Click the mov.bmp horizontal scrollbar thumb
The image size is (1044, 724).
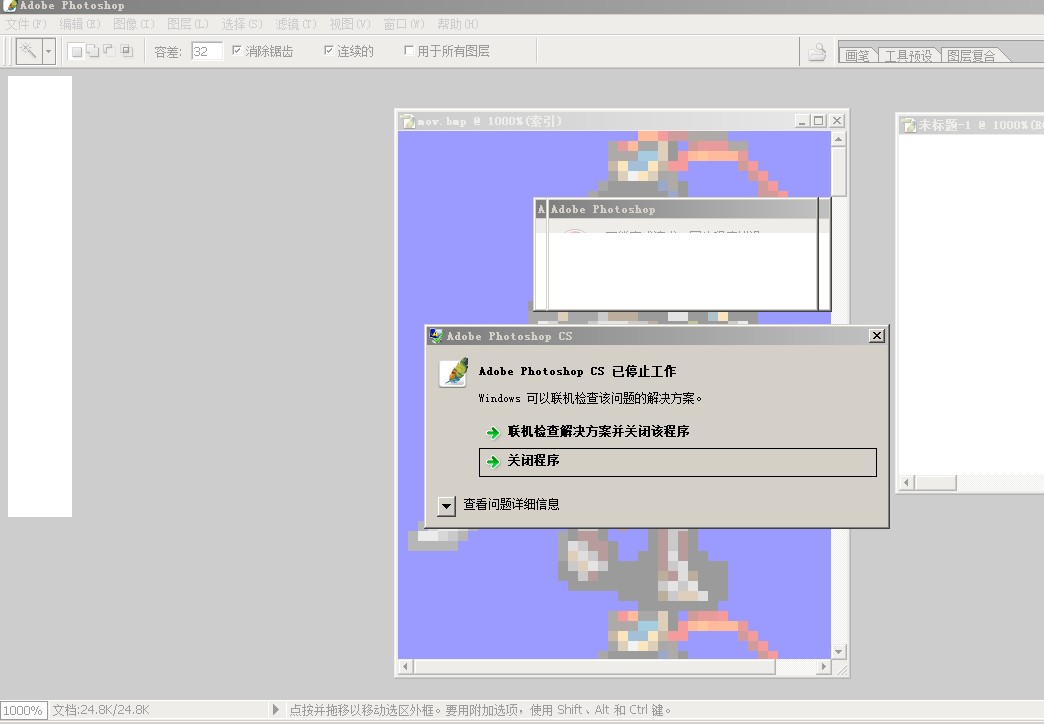coord(595,666)
